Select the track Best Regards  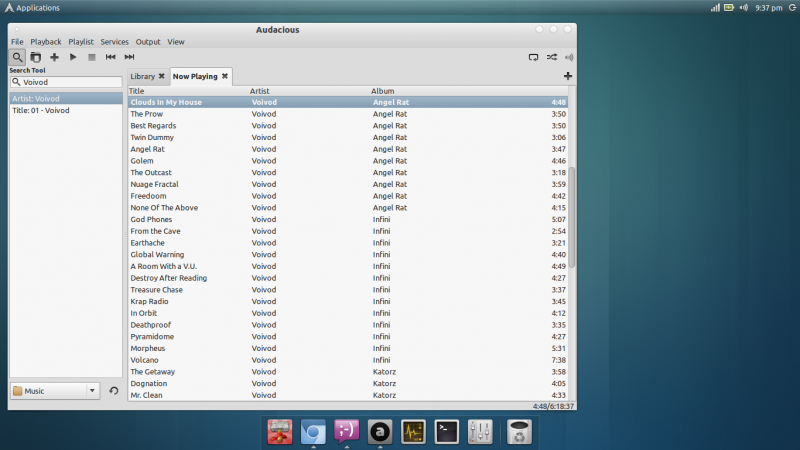click(x=347, y=126)
